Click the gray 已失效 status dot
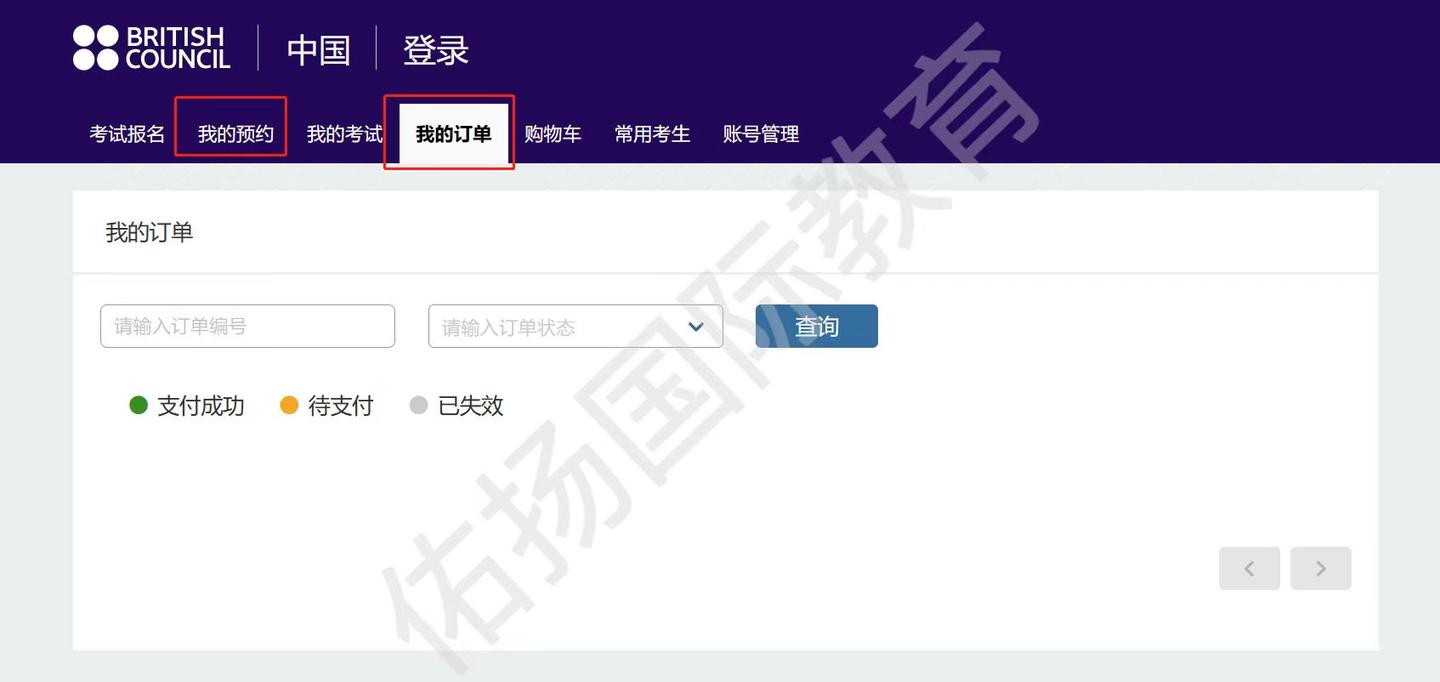 [419, 405]
